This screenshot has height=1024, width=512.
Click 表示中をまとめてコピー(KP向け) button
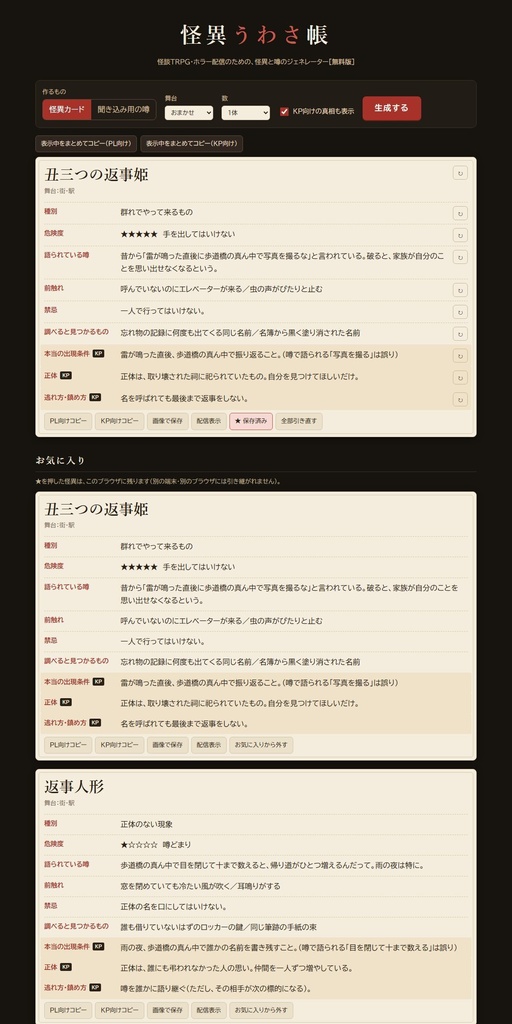(192, 144)
